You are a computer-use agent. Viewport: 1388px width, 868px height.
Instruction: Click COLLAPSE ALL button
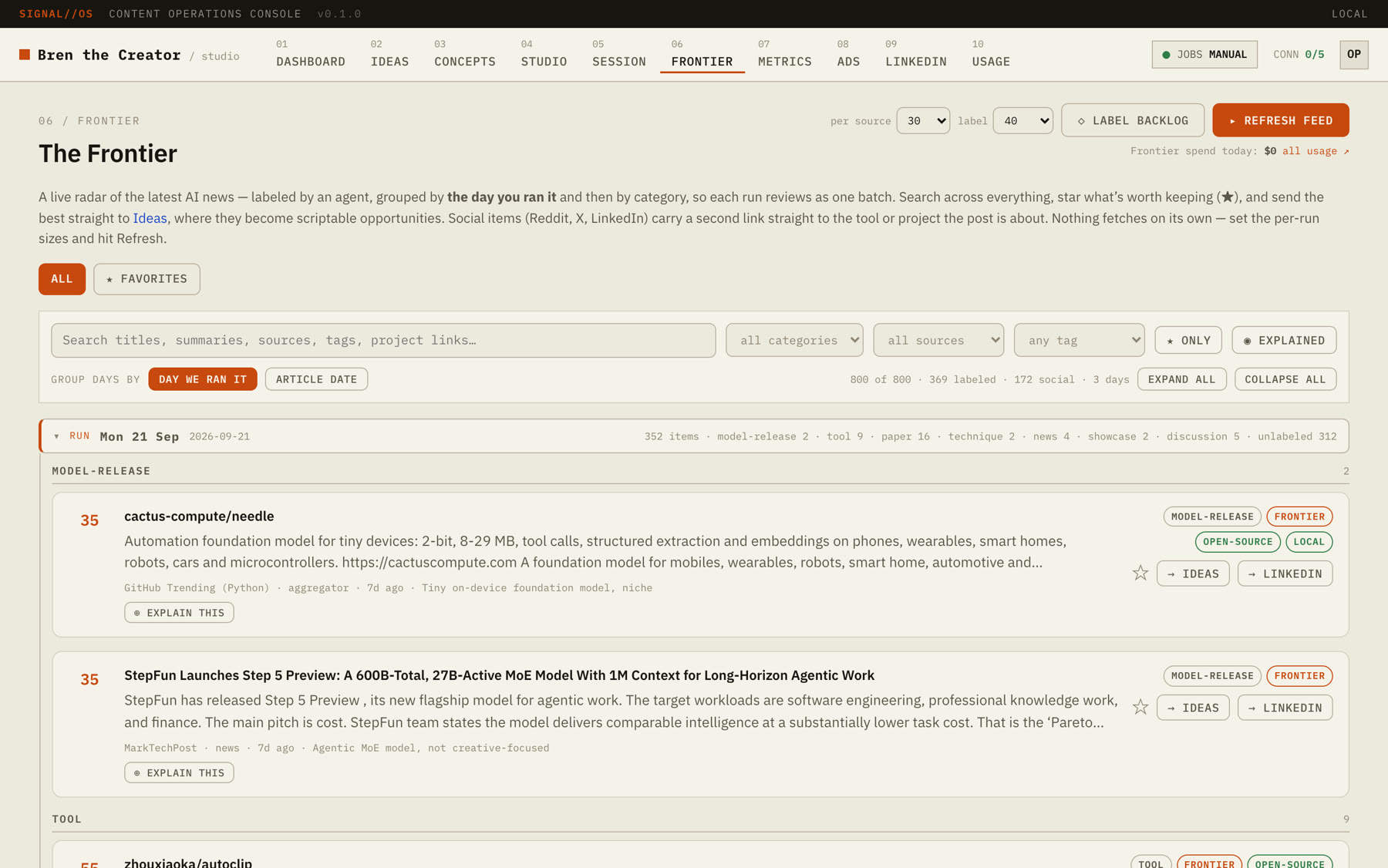1285,379
